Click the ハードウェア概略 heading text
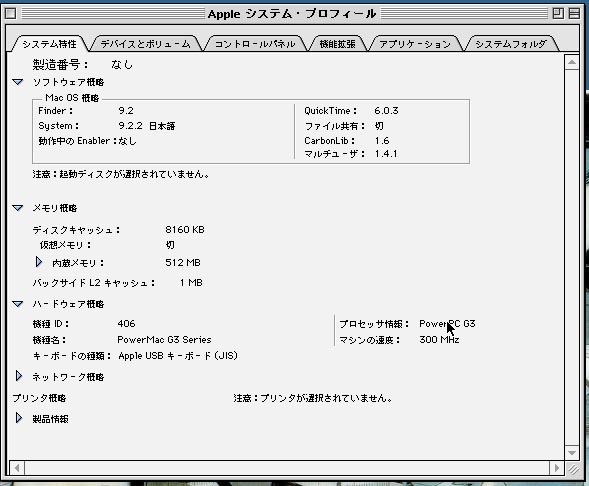 point(68,304)
